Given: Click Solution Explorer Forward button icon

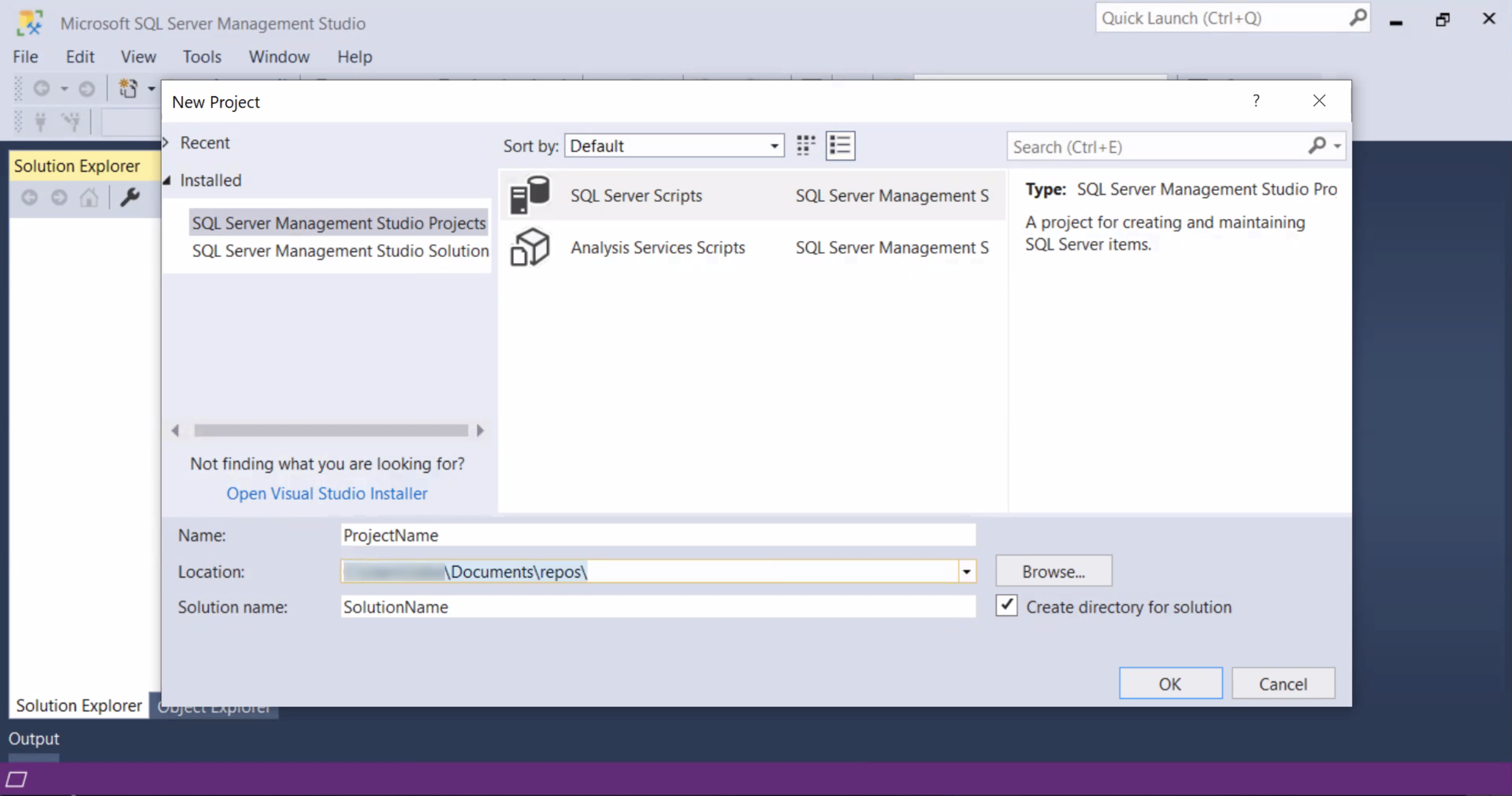Looking at the screenshot, I should [59, 197].
